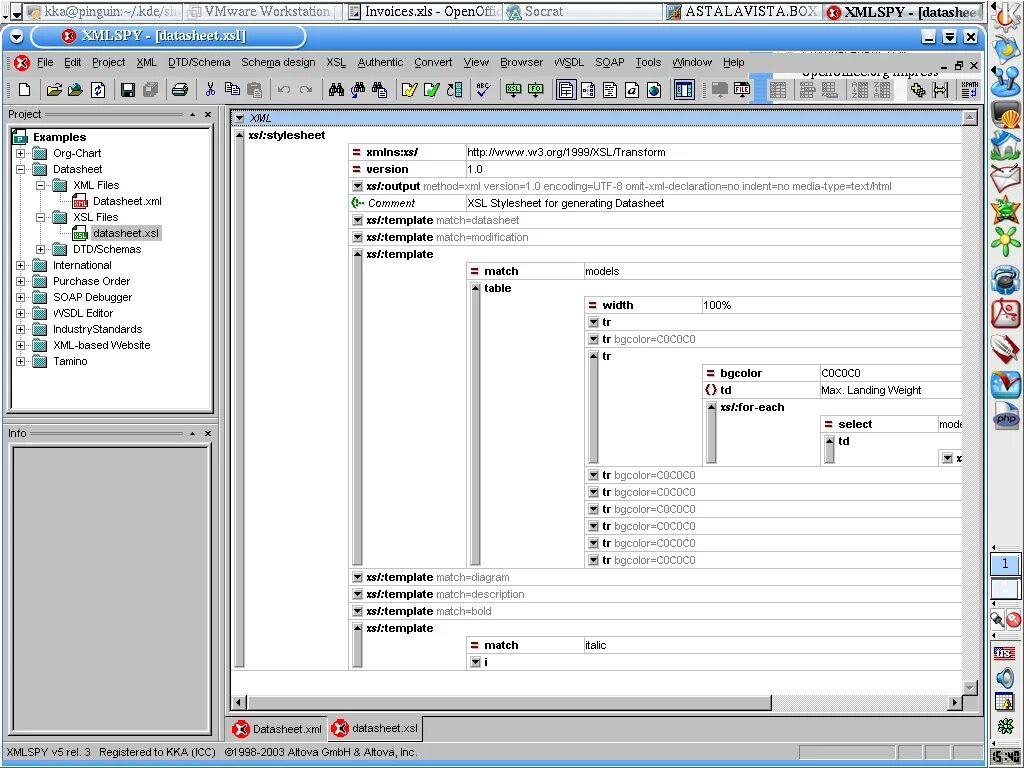The image size is (1024, 768).
Task: Click the XPath evaluate icon
Action: click(x=970, y=90)
